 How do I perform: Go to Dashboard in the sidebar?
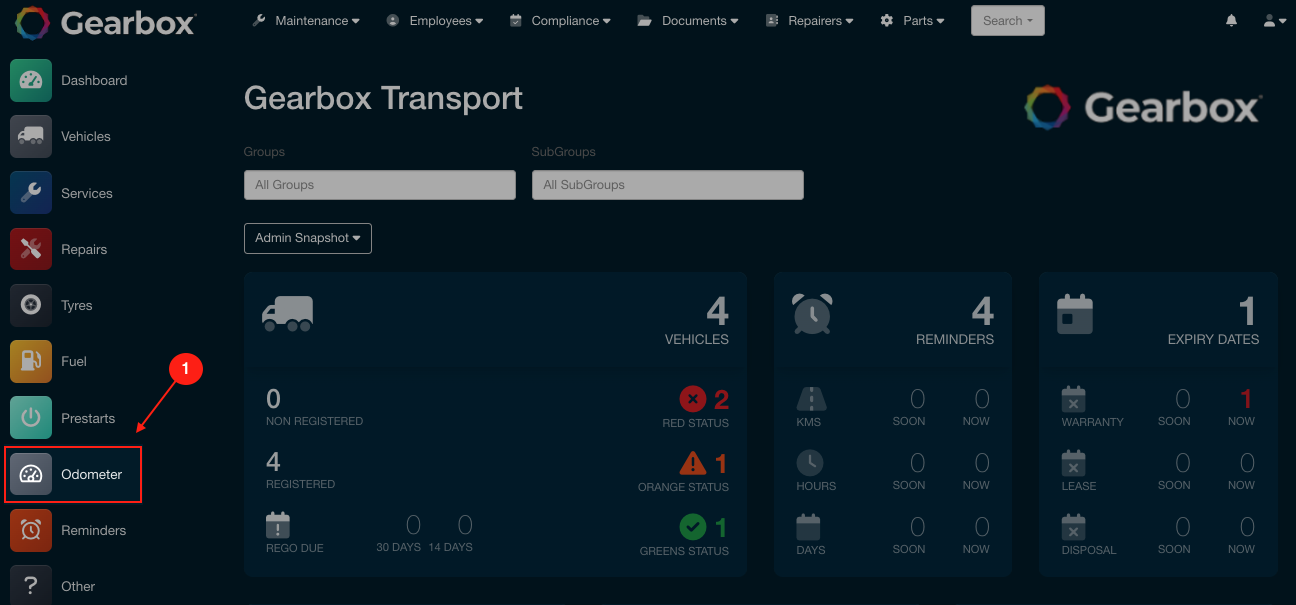(94, 81)
